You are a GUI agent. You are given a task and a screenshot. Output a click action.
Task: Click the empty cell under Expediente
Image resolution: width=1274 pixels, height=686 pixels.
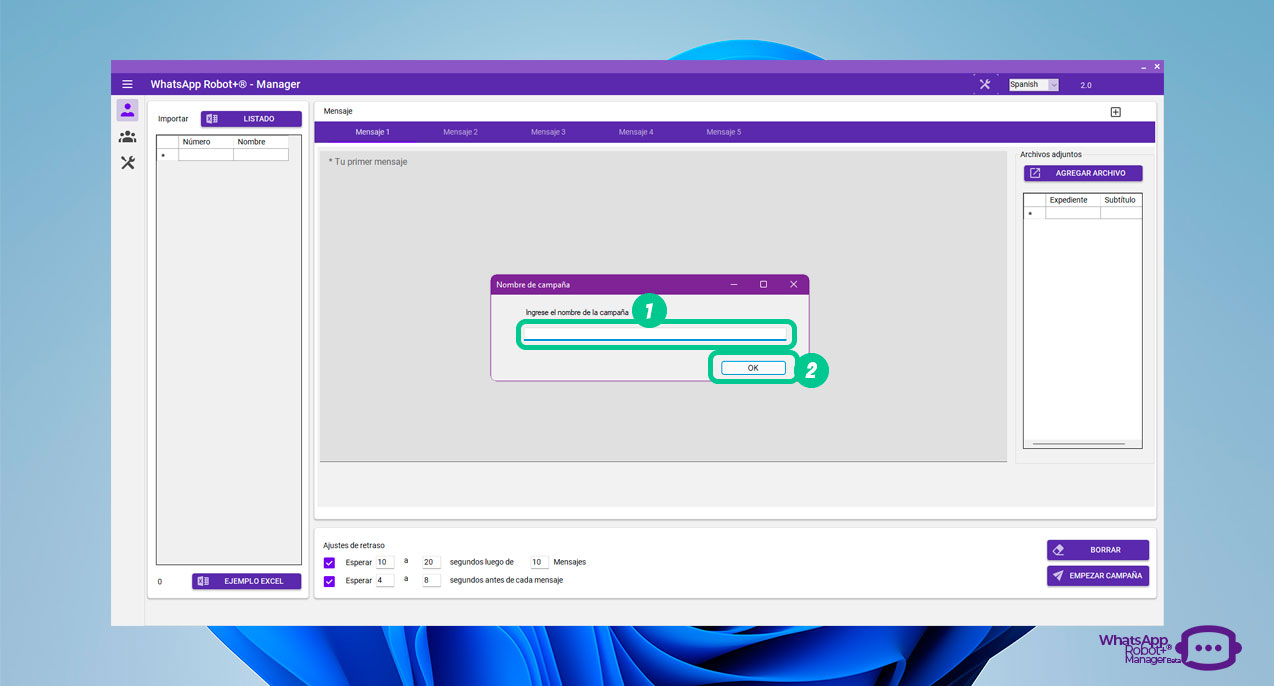coord(1073,213)
